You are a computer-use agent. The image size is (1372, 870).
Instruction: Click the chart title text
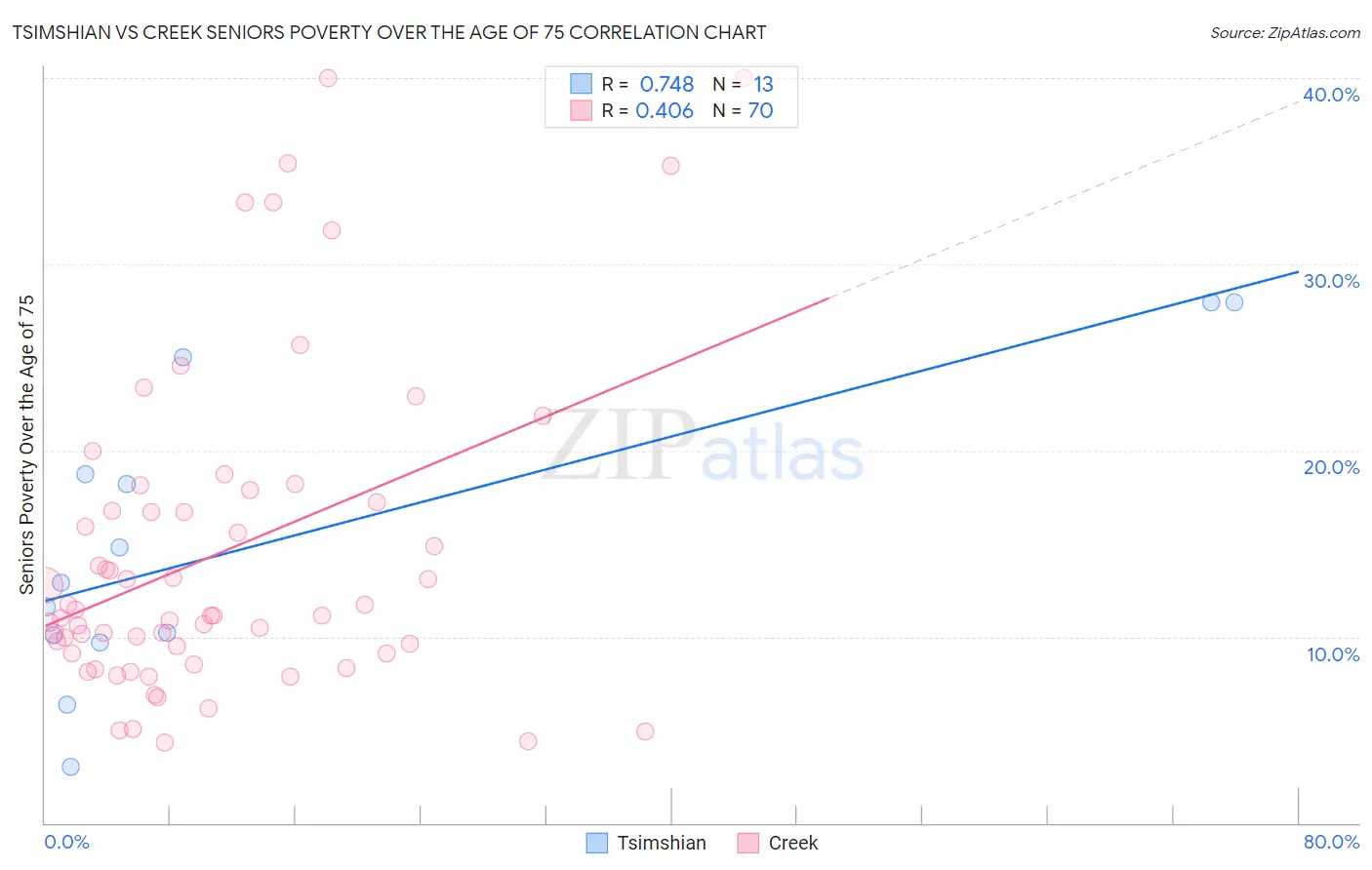tap(389, 32)
